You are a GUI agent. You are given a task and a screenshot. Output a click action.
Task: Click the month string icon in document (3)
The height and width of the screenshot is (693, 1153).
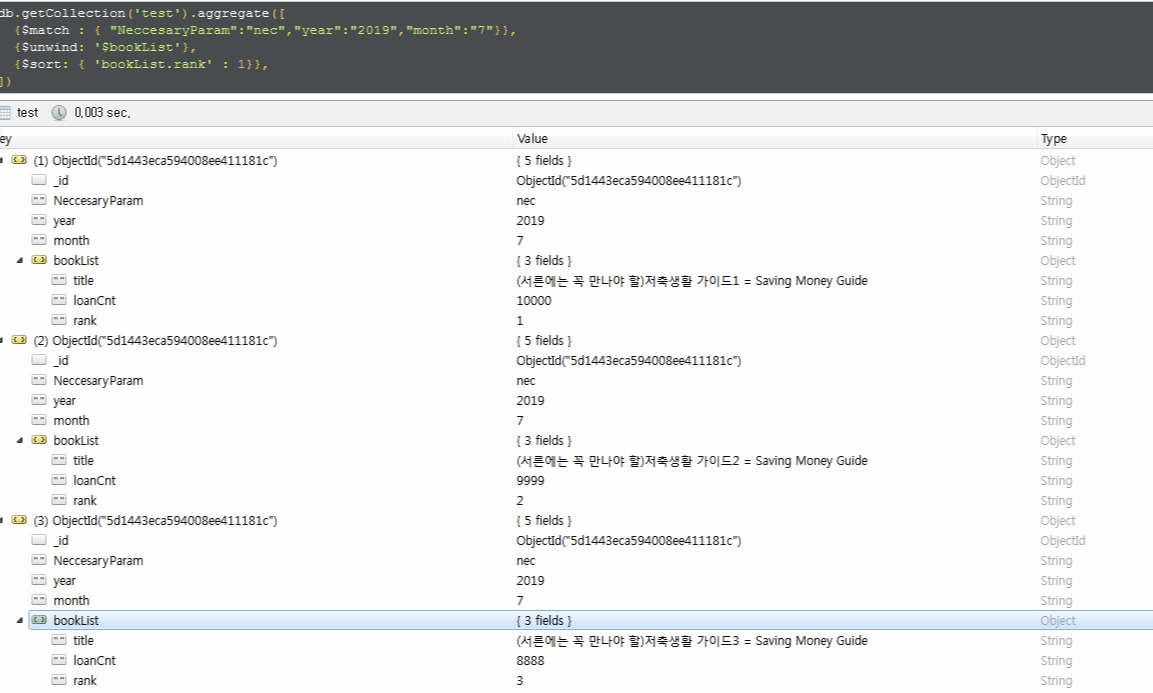39,600
